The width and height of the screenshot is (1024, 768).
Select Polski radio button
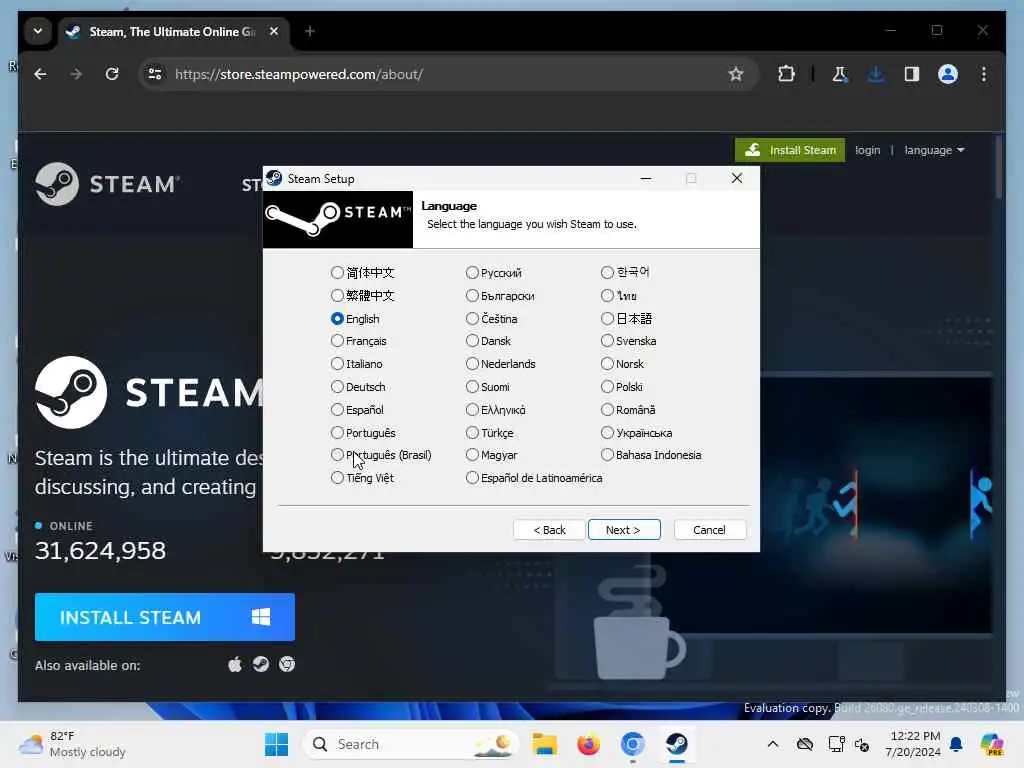tap(607, 387)
